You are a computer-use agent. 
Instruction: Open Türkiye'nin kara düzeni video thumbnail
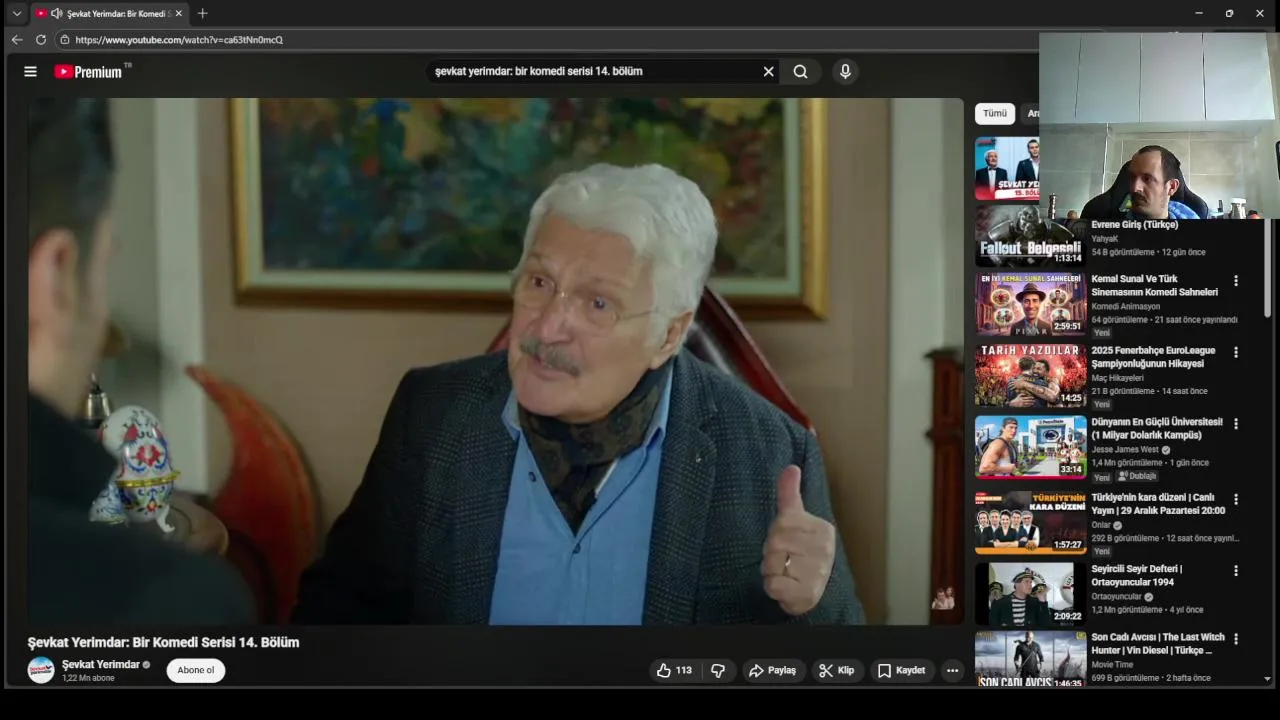tap(1030, 522)
